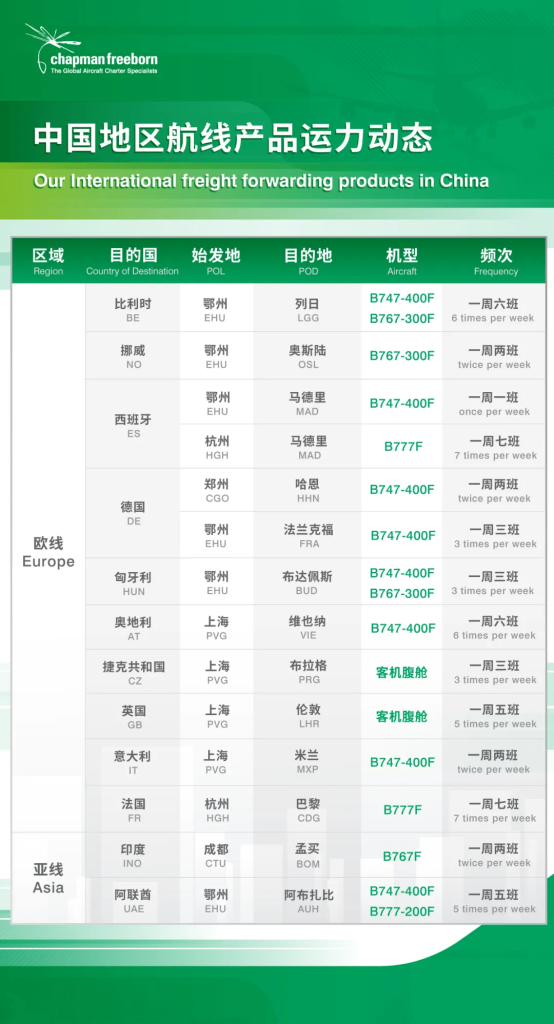554x1024 pixels.
Task: Click the LGG destination cell
Action: 308,310
